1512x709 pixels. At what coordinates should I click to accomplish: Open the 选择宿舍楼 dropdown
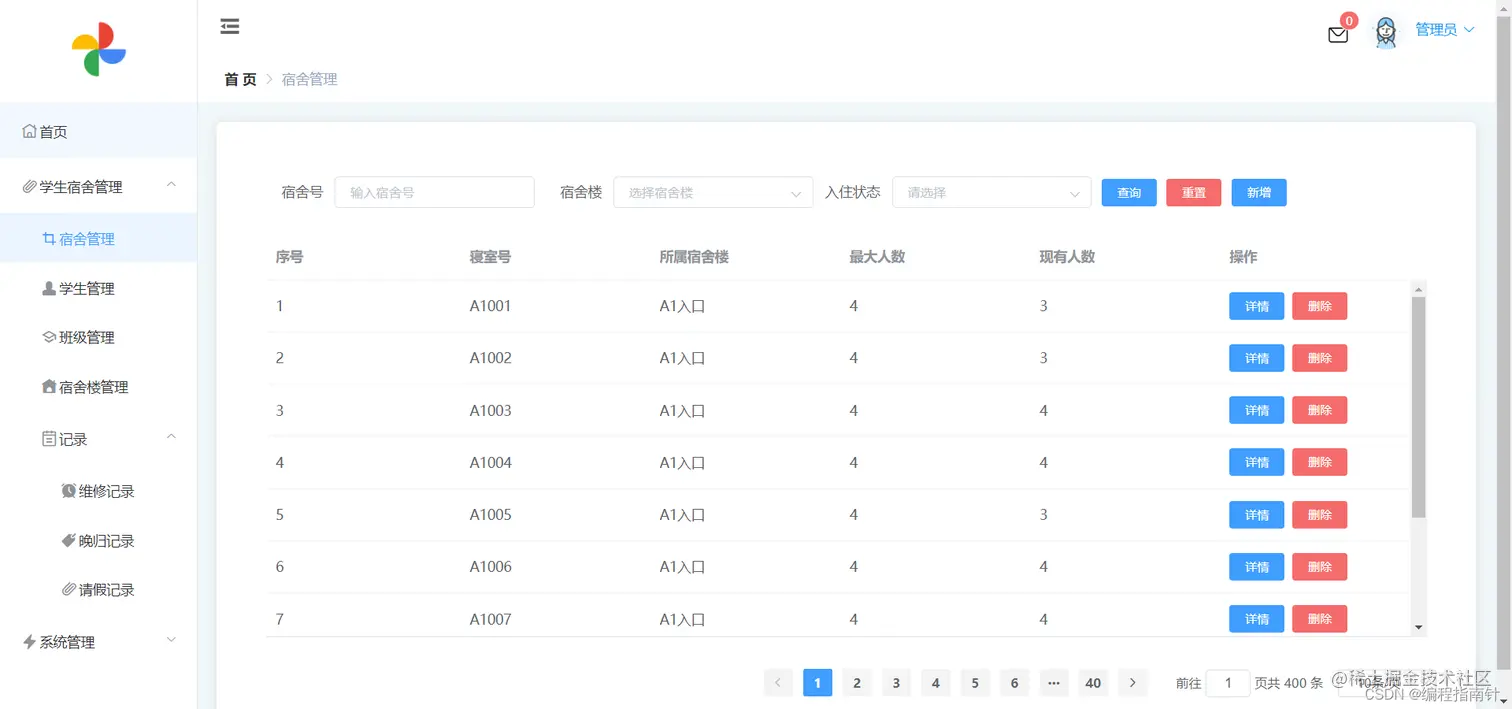[713, 192]
